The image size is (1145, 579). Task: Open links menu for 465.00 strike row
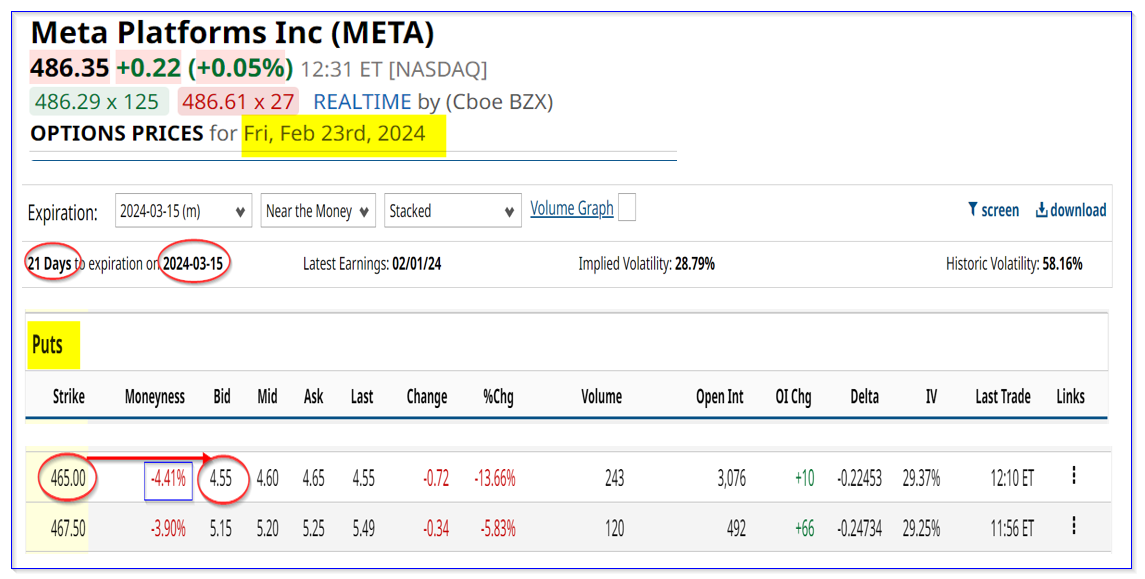tap(1073, 476)
